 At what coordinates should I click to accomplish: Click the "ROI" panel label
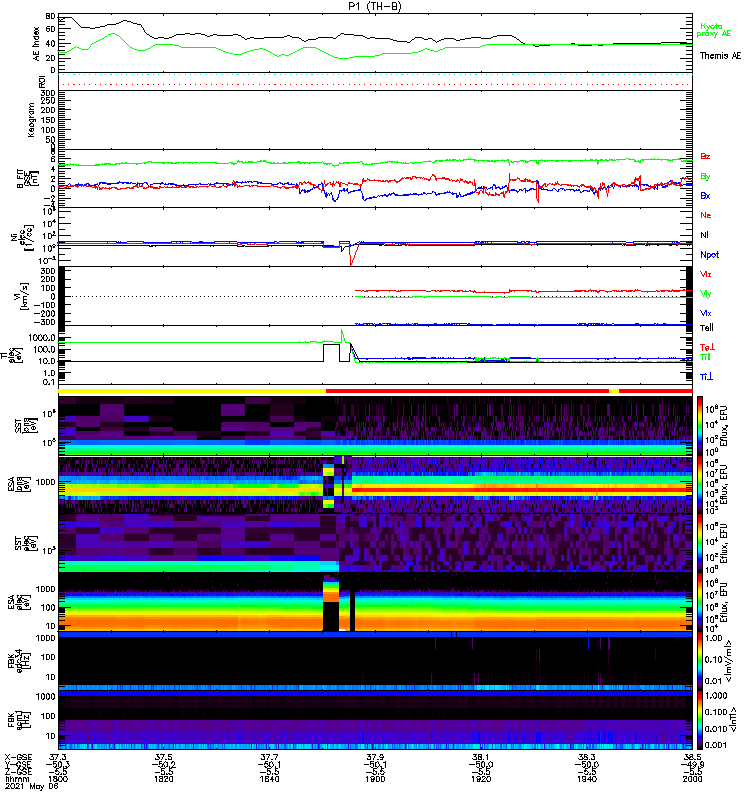(42, 81)
